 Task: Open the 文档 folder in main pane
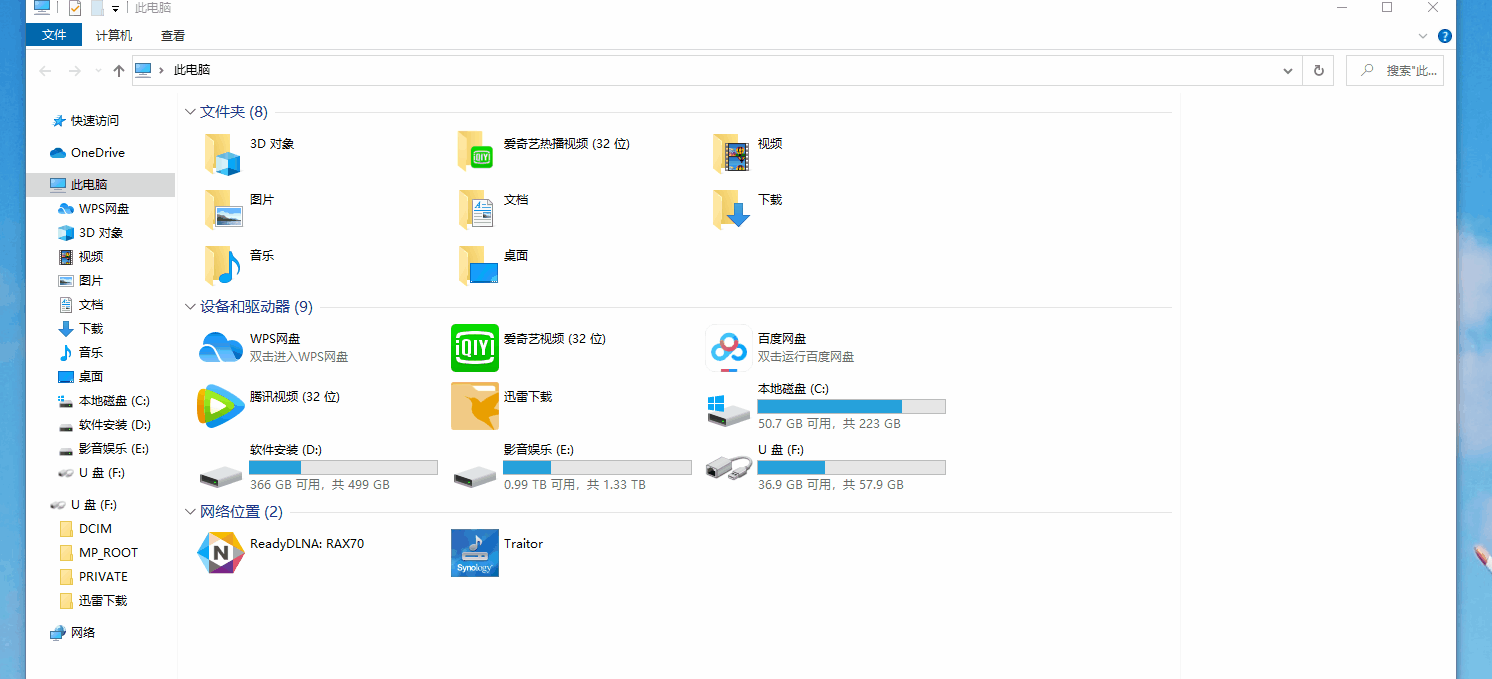coord(477,209)
